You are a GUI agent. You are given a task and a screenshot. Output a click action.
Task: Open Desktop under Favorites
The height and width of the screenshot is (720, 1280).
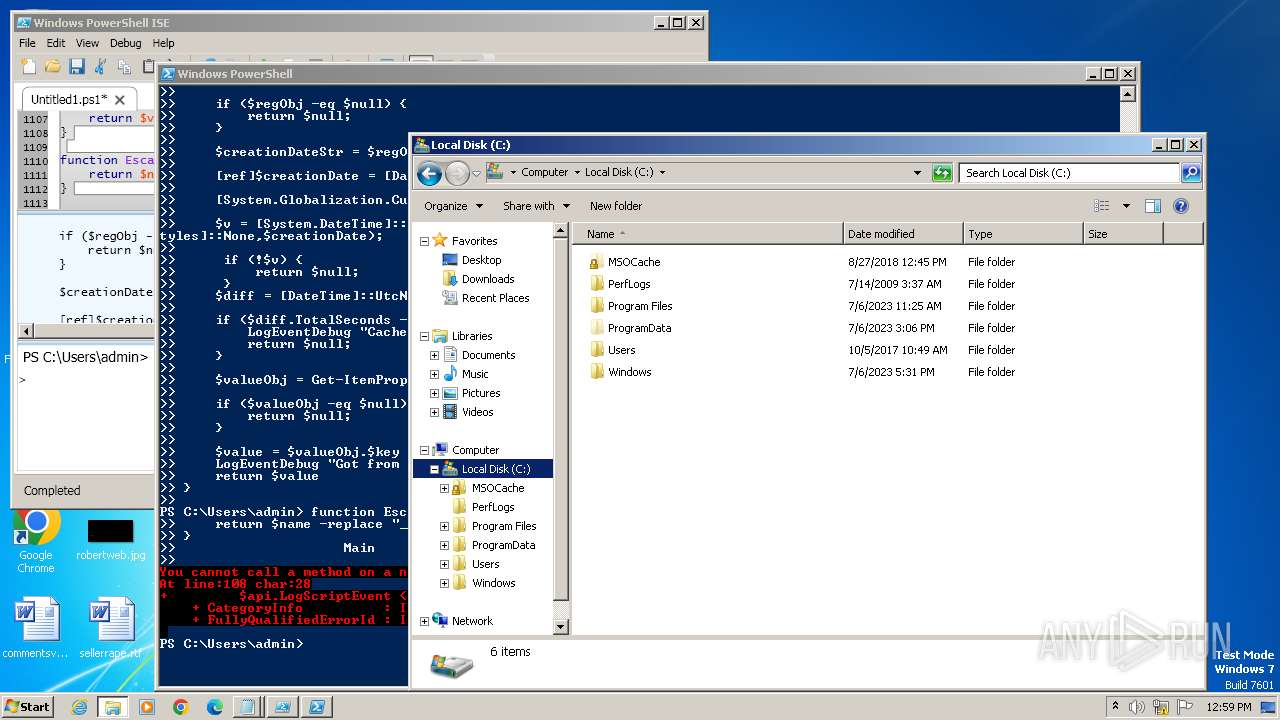click(x=481, y=260)
